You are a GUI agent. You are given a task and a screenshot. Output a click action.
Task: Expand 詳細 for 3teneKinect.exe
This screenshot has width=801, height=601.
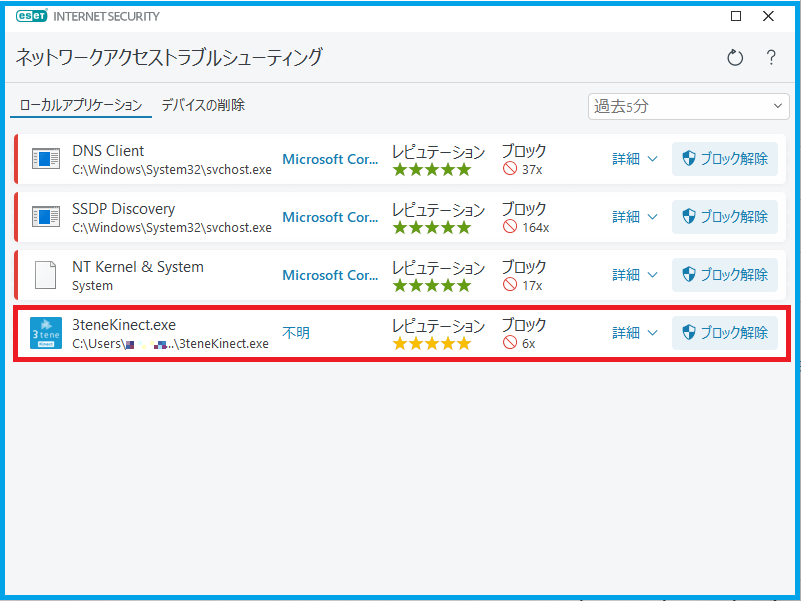coord(634,333)
